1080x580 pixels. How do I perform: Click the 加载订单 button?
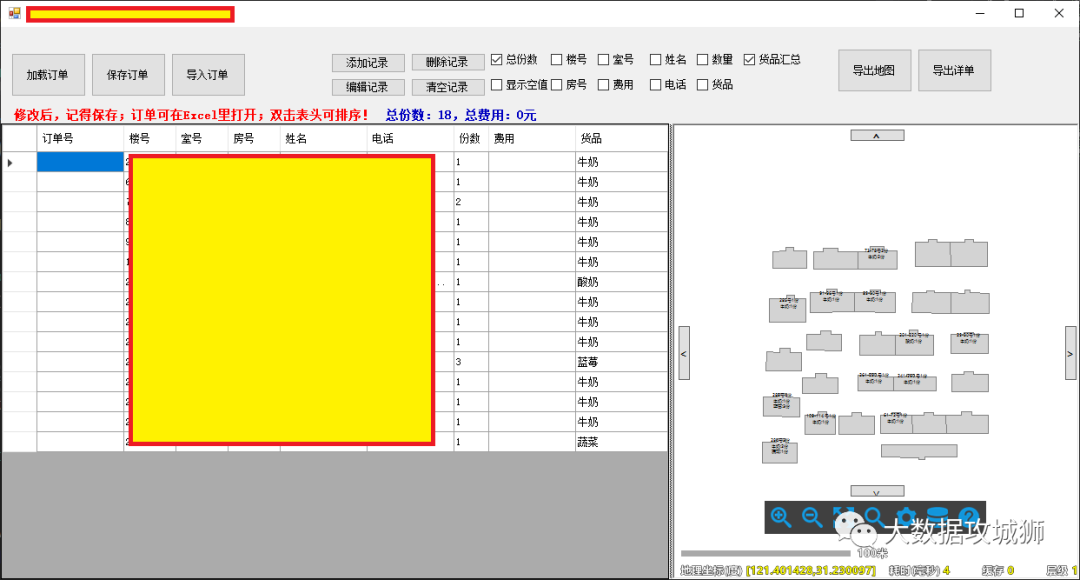click(48, 75)
